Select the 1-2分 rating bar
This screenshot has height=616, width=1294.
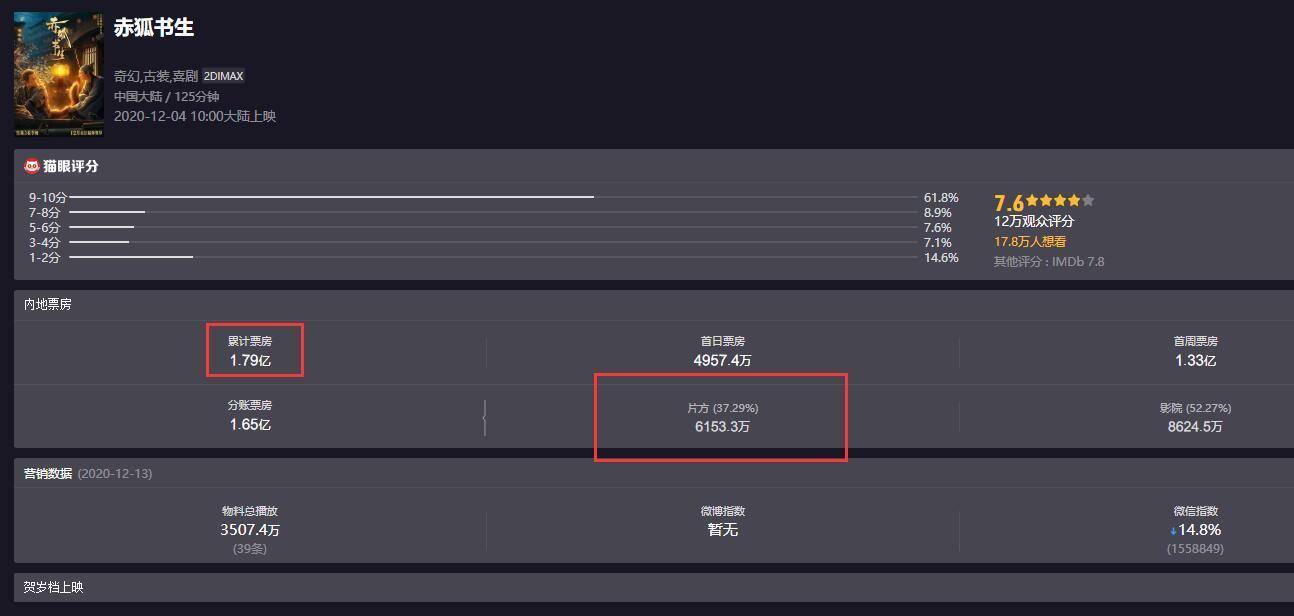(x=494, y=257)
